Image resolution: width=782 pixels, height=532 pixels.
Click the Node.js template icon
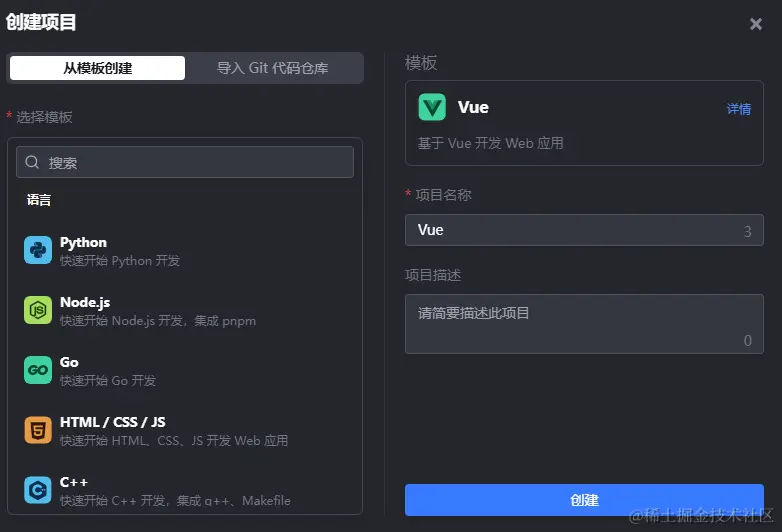coord(38,311)
